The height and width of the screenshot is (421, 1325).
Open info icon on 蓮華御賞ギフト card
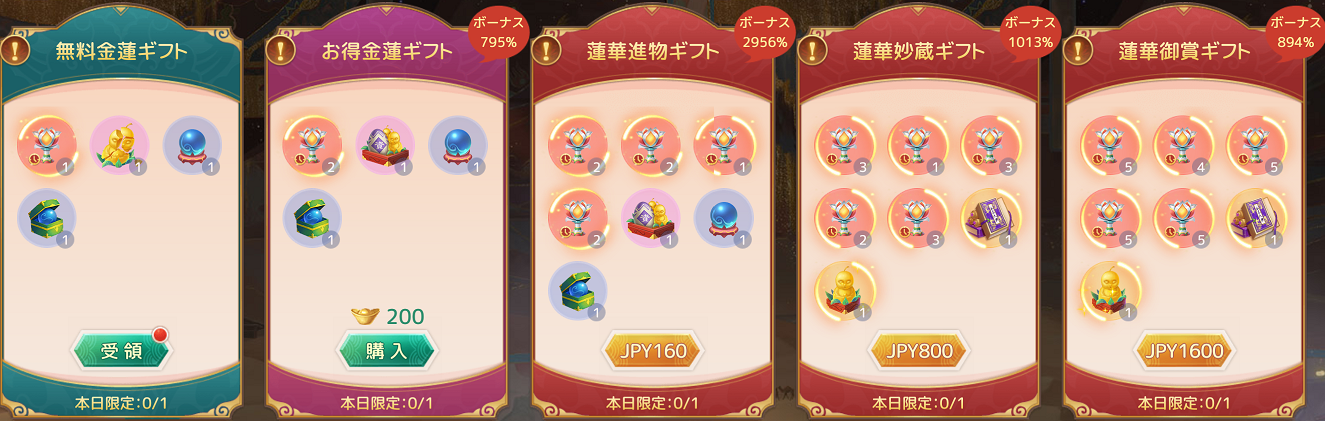coord(1081,49)
